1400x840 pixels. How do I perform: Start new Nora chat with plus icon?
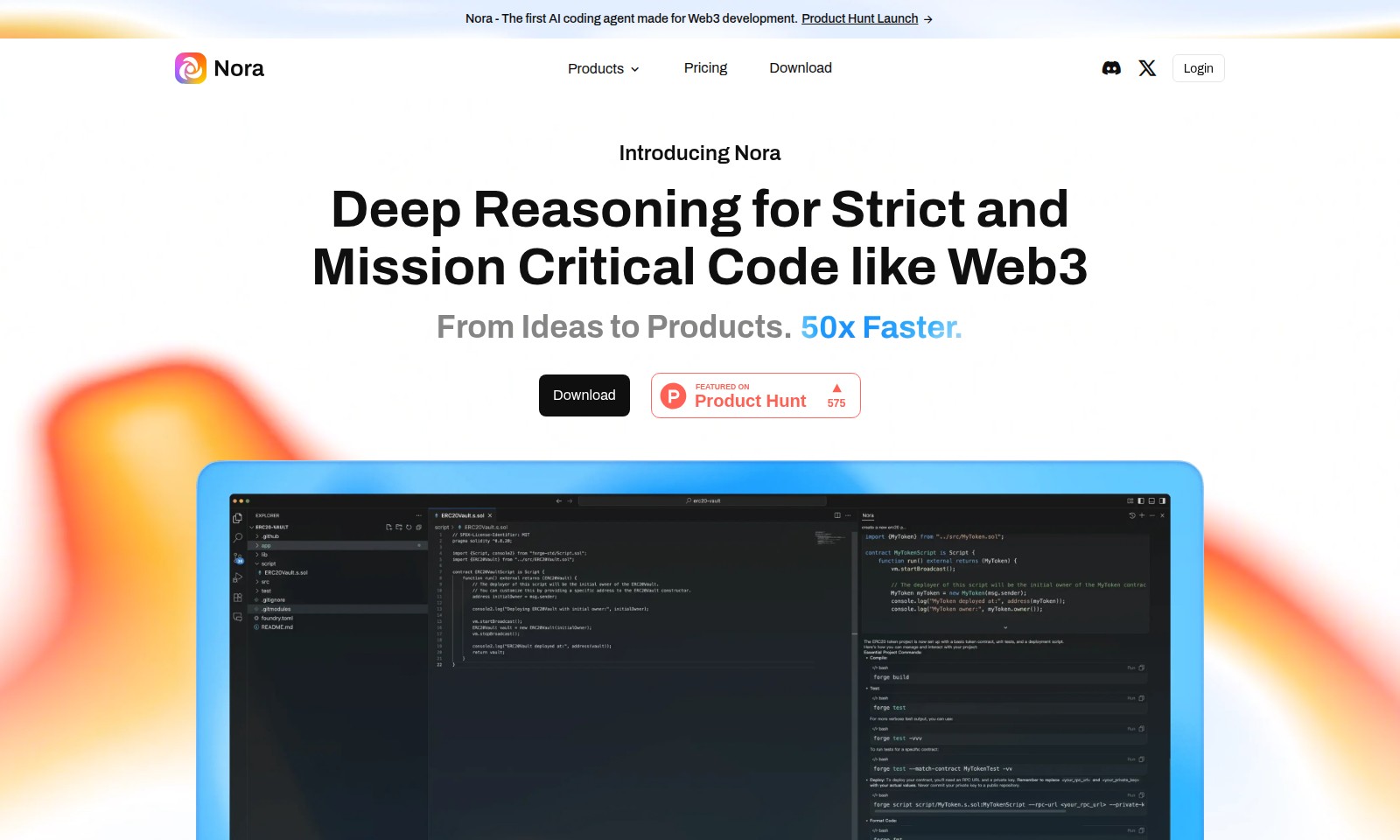pyautogui.click(x=1142, y=515)
